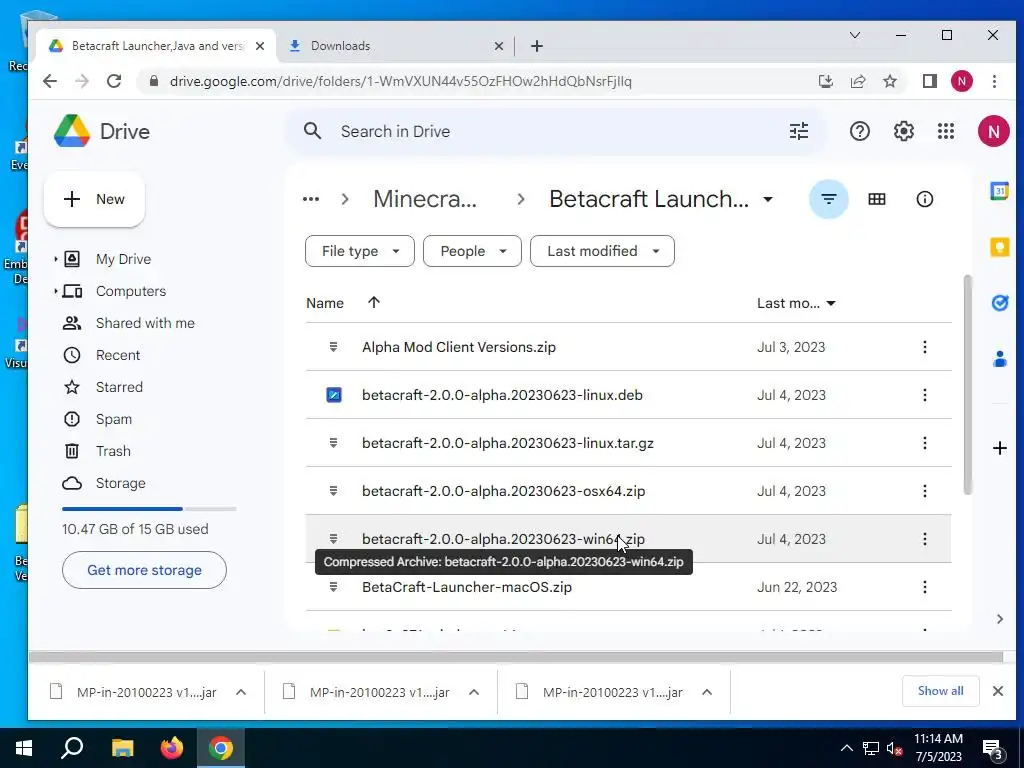The image size is (1024, 768).
Task: Open the Betacraft Launcher folder dropdown menu
Action: [768, 199]
